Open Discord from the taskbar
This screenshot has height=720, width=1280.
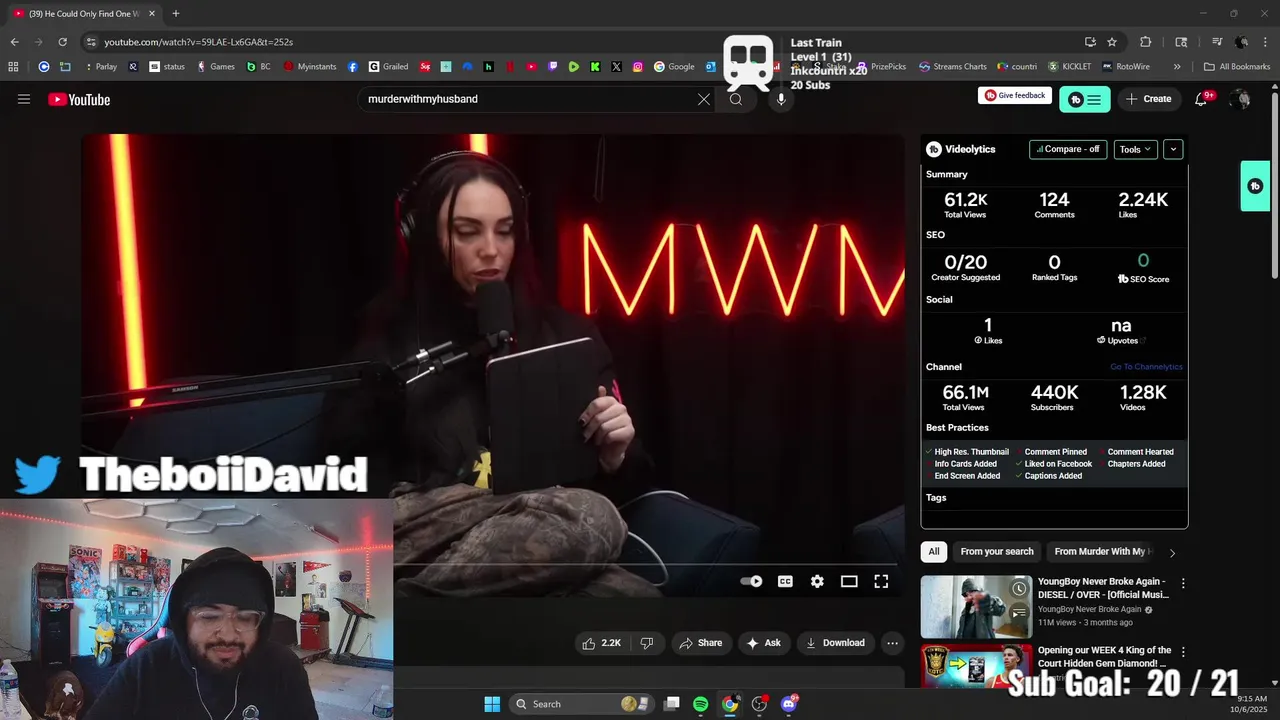pos(789,704)
